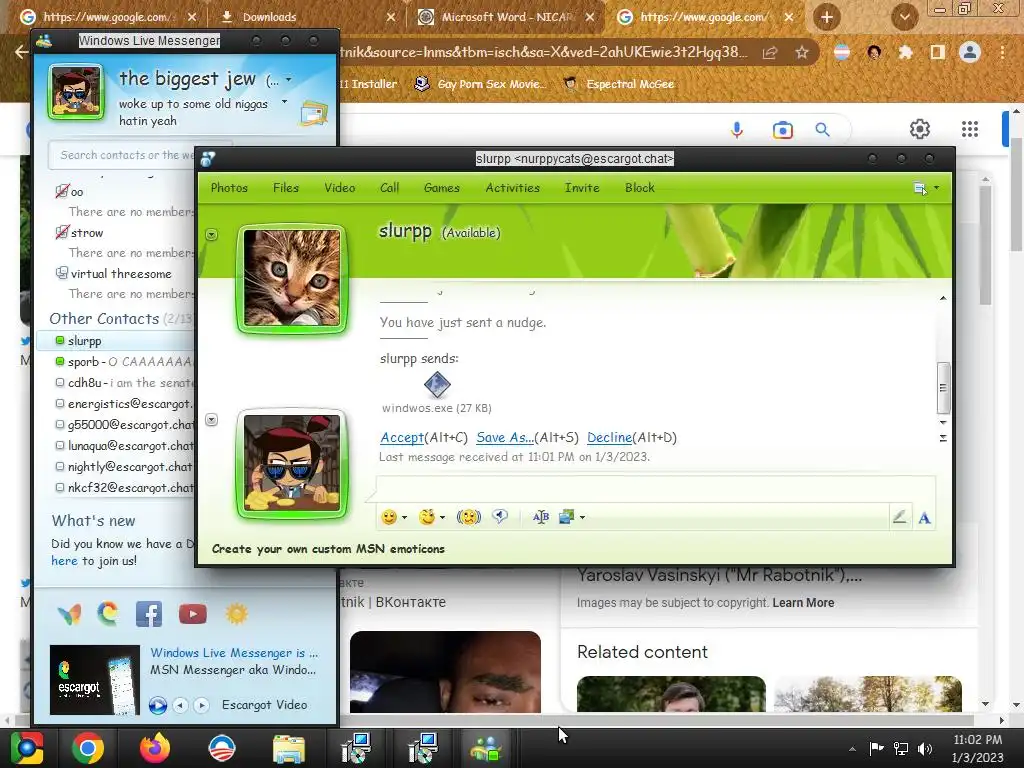
Task: Open Google search by image camera
Action: [782, 130]
